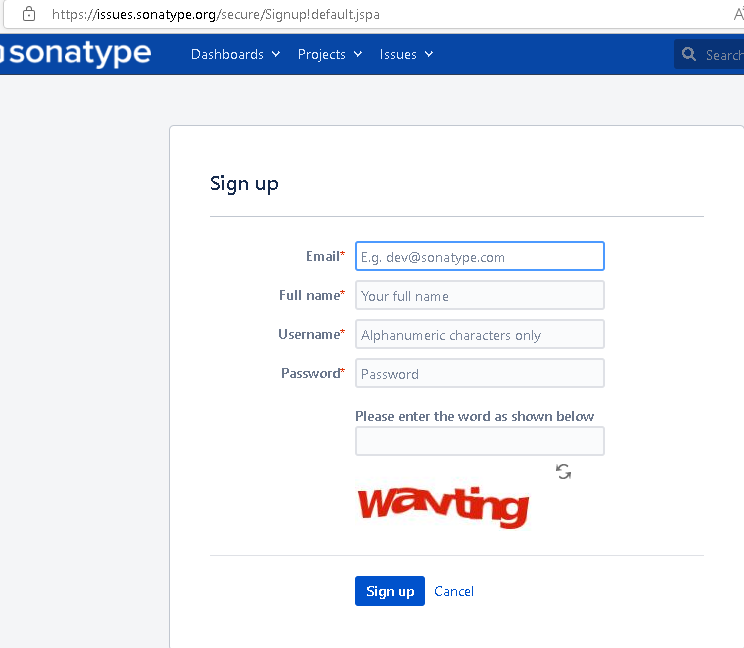The width and height of the screenshot is (744, 648).
Task: Click the Full name text field
Action: click(480, 296)
